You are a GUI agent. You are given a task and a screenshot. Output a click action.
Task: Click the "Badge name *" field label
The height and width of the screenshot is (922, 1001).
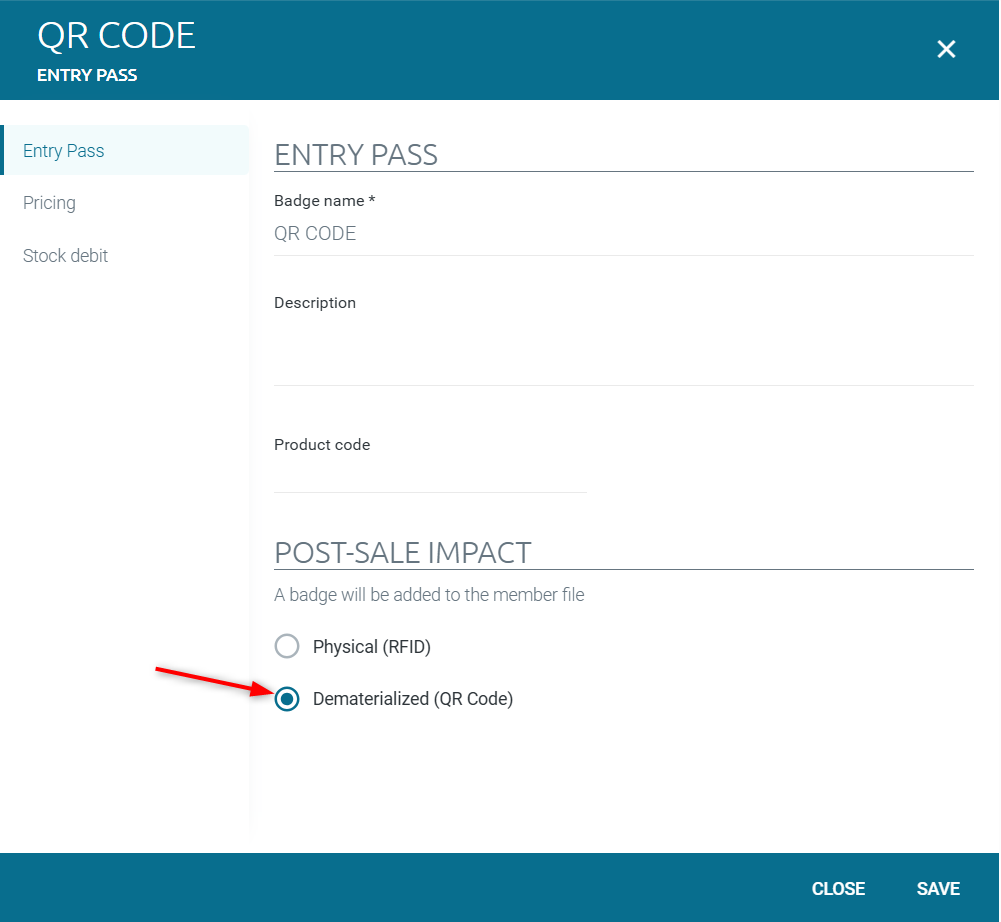click(324, 201)
